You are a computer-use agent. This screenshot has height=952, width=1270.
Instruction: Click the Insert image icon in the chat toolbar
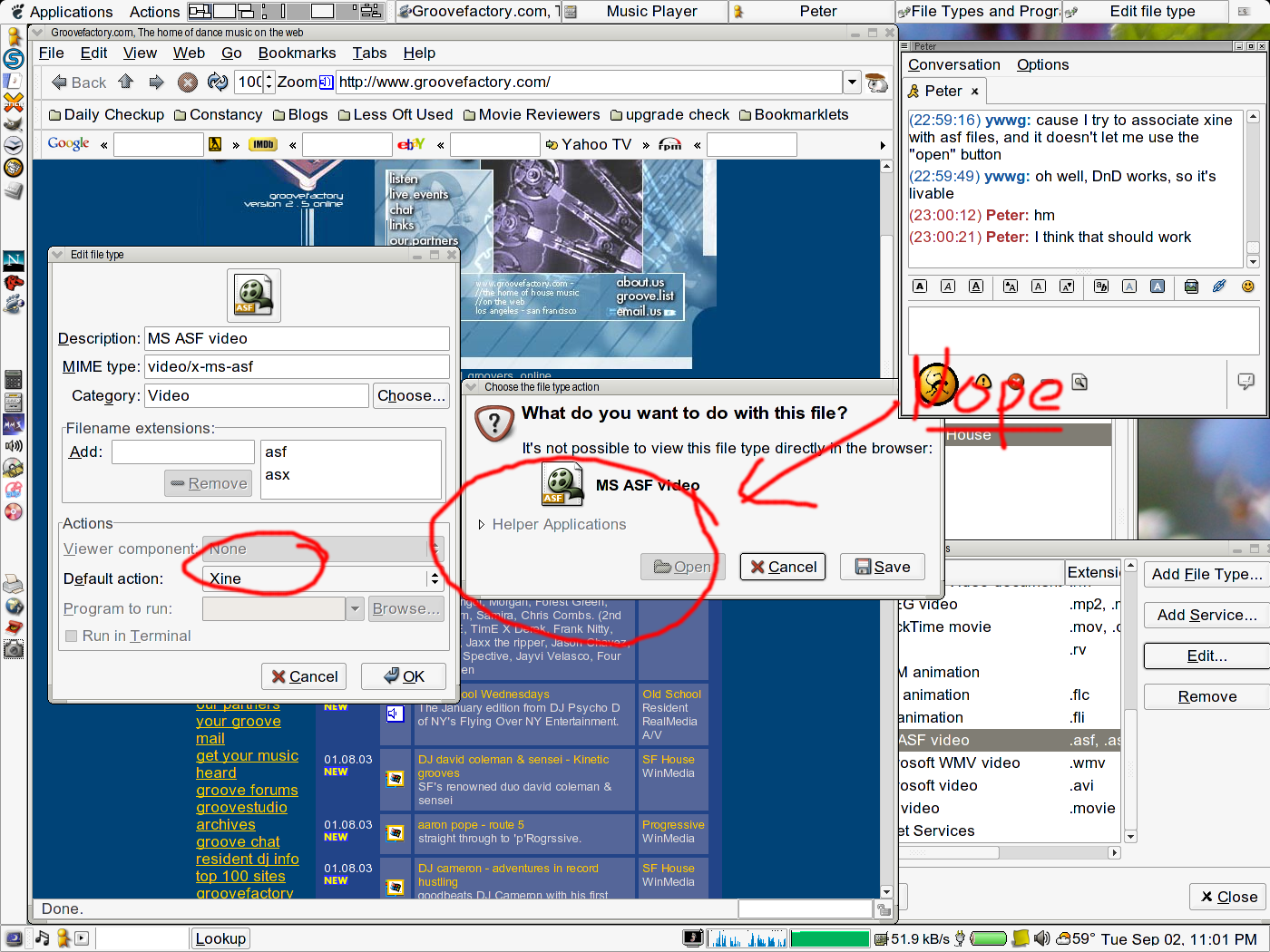[x=1191, y=287]
